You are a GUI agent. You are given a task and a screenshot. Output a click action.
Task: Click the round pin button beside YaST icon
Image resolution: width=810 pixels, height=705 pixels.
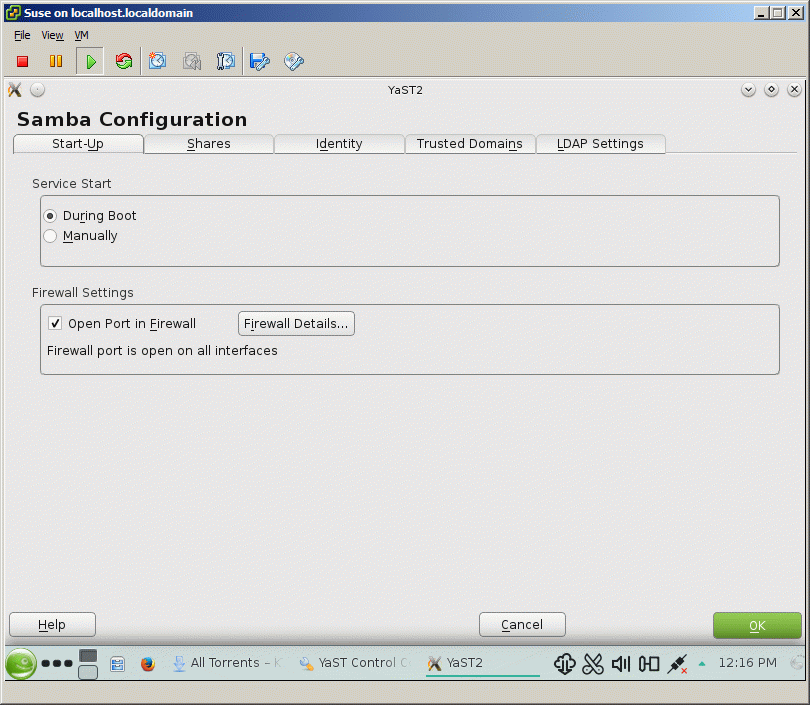click(x=37, y=90)
